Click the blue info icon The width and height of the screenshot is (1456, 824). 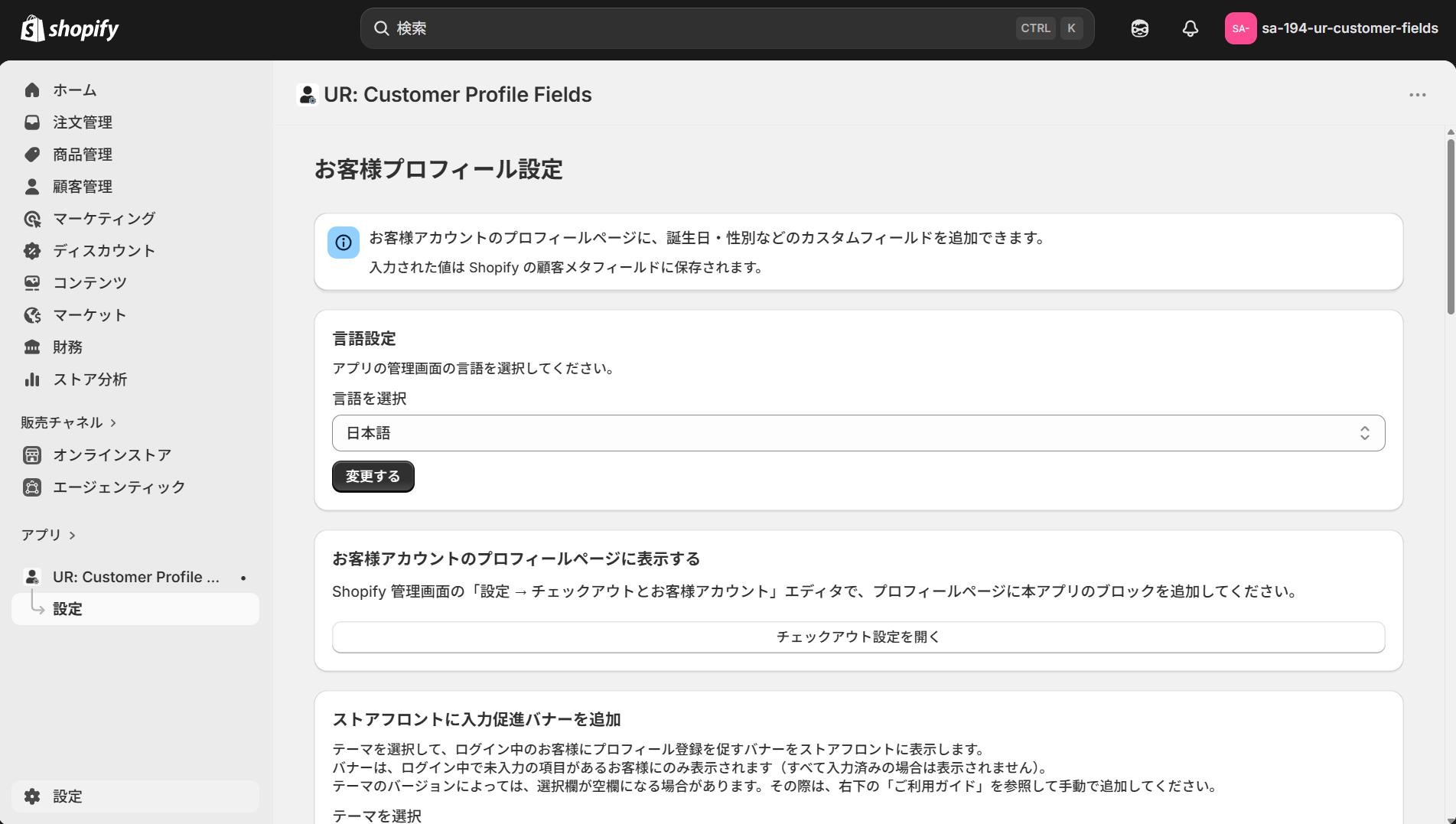[344, 243]
